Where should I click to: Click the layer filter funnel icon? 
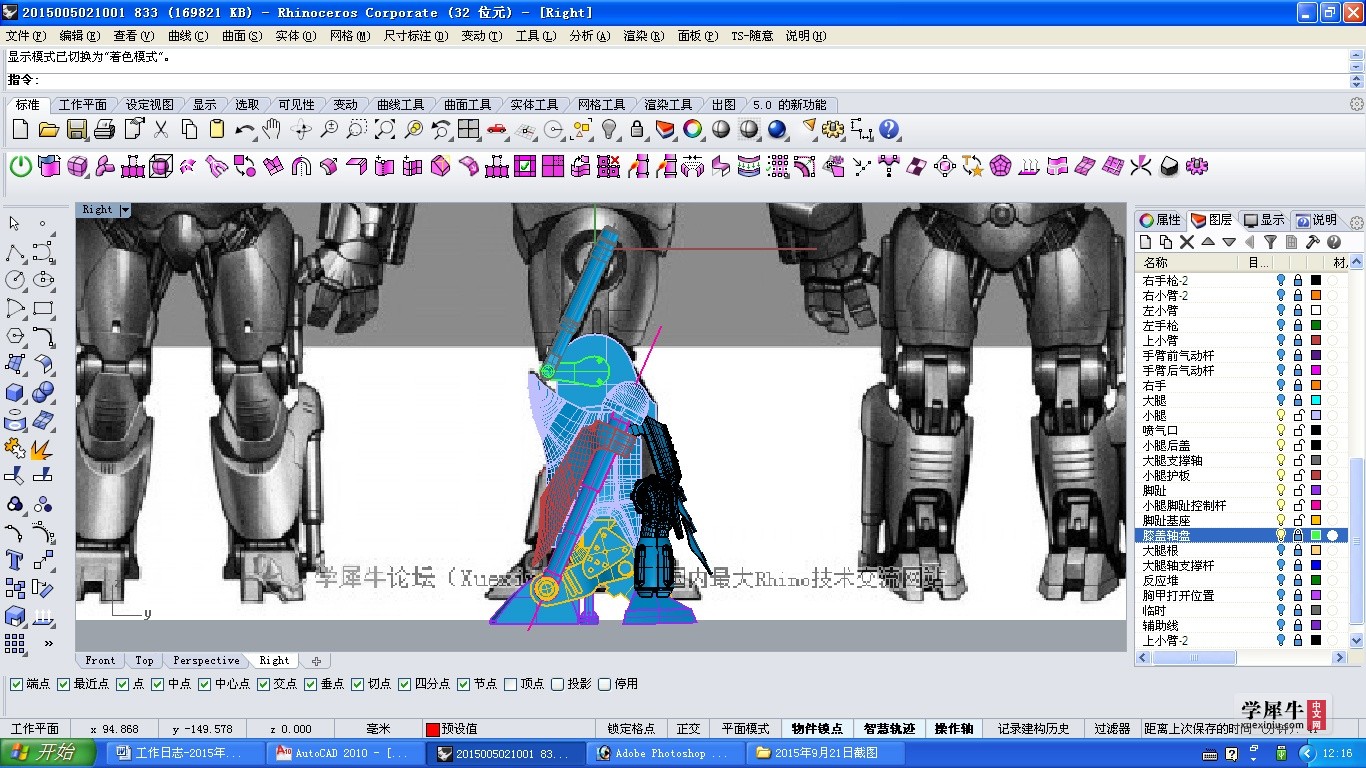point(1270,242)
